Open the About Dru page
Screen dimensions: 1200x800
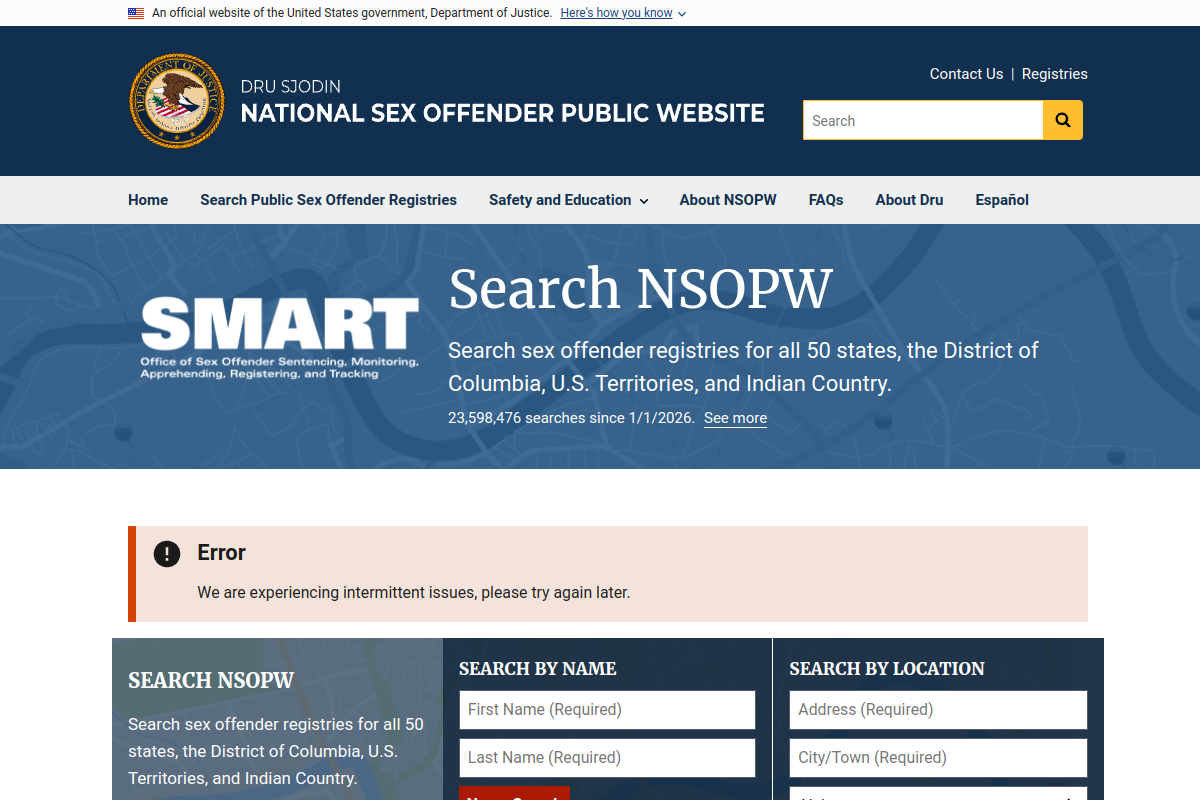pos(909,200)
